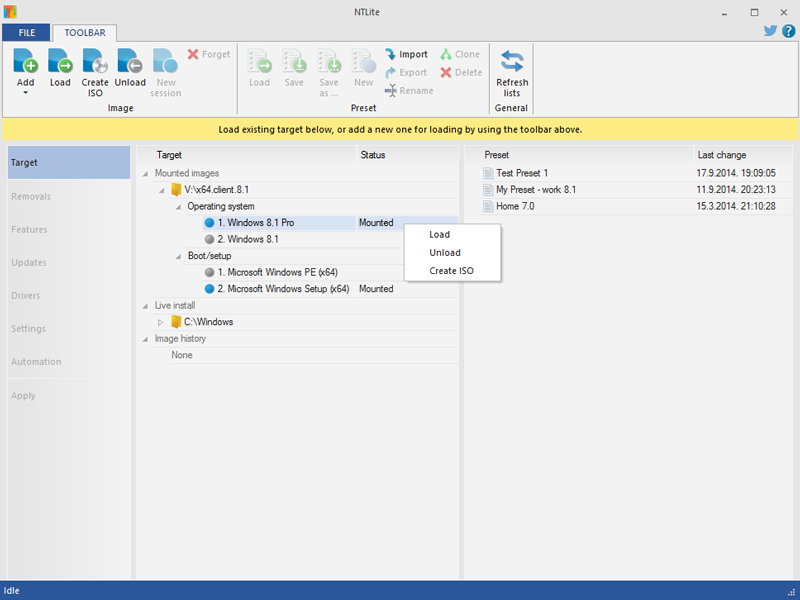Viewport: 800px width, 600px height.
Task: Click the Idle status bar text
Action: (11, 591)
